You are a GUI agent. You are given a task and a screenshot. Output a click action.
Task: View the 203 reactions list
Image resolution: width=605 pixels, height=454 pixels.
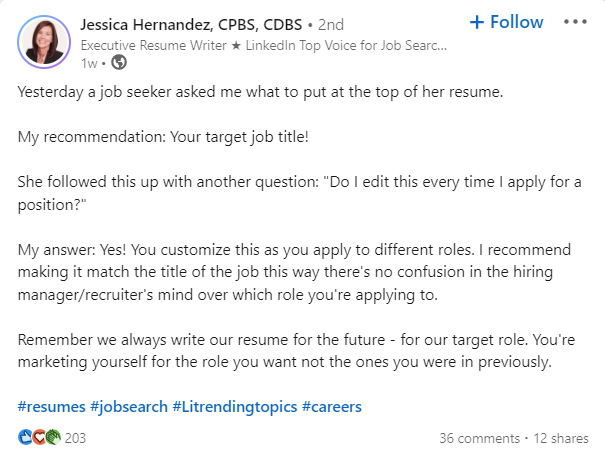pos(76,438)
